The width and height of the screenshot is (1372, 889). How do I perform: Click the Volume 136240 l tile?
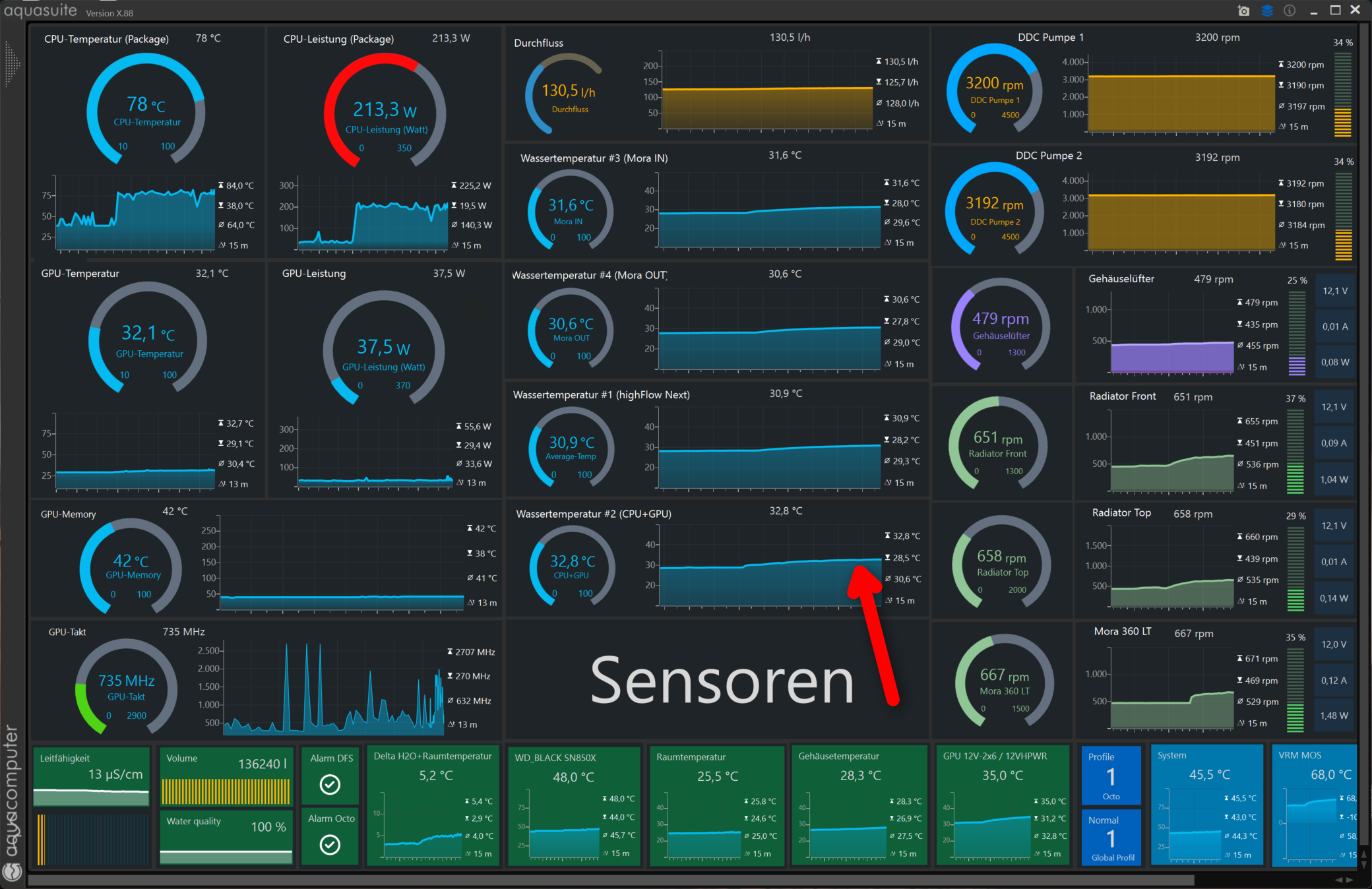click(x=226, y=776)
